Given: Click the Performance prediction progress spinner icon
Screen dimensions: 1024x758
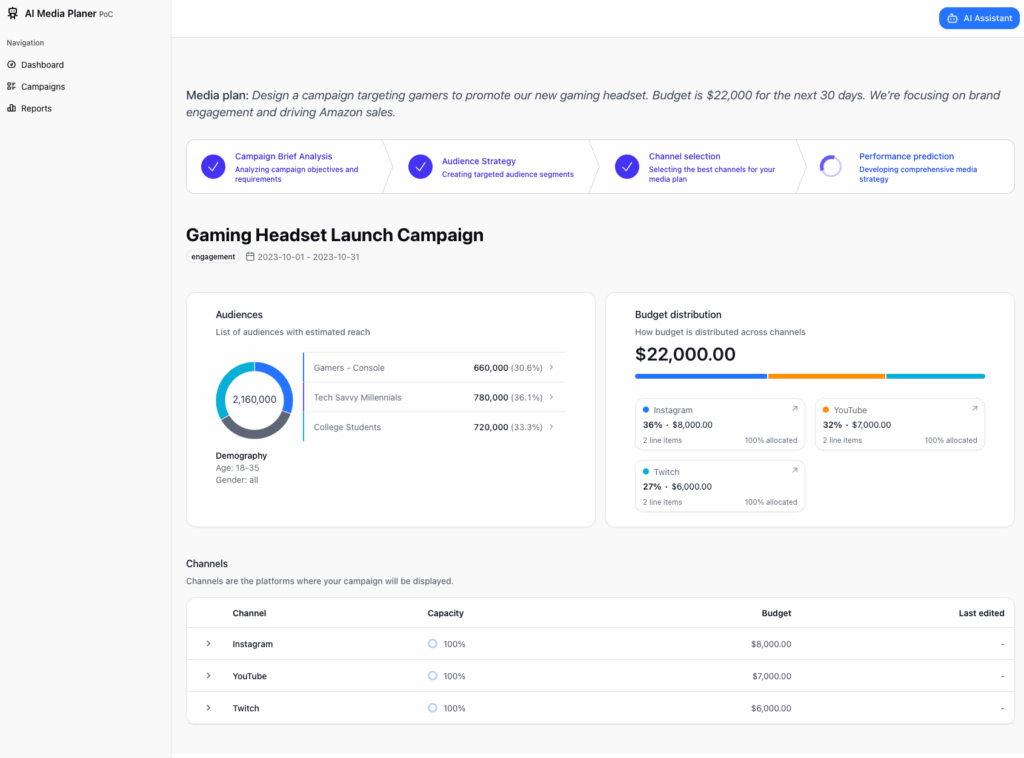Looking at the screenshot, I should [831, 167].
